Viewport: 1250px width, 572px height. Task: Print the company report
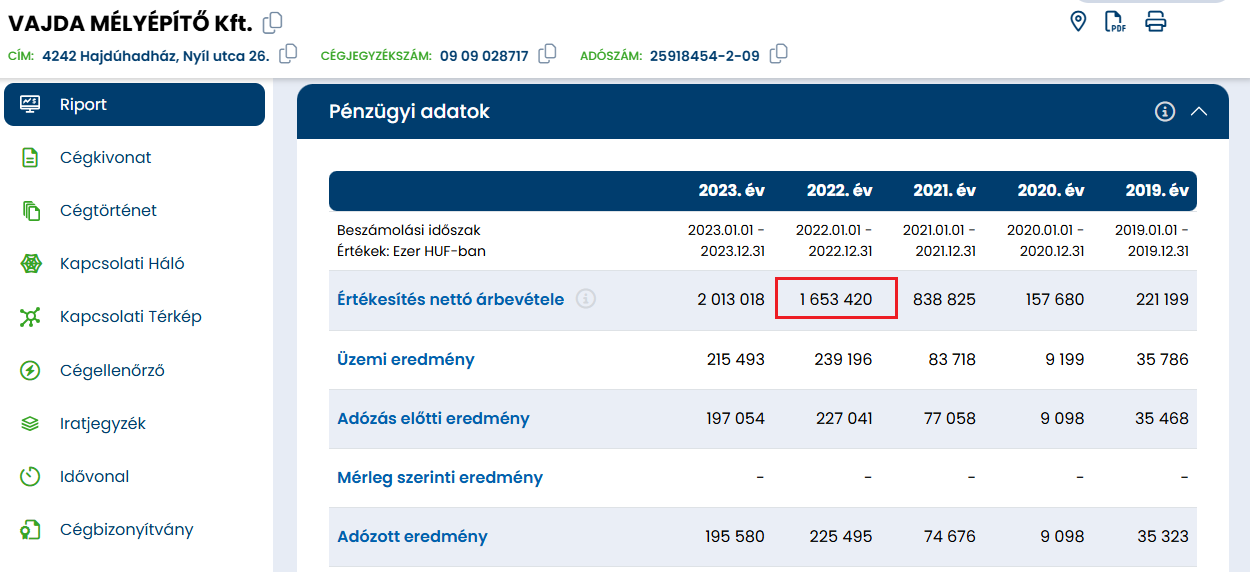(1155, 22)
